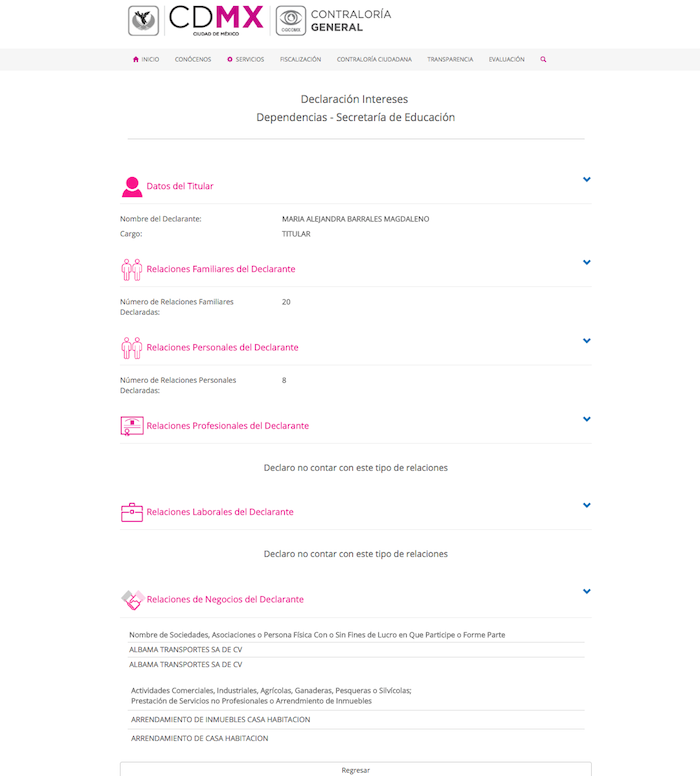Viewport: 700px width, 776px height.
Task: Click the Relaciones Personales people icon
Action: click(132, 347)
